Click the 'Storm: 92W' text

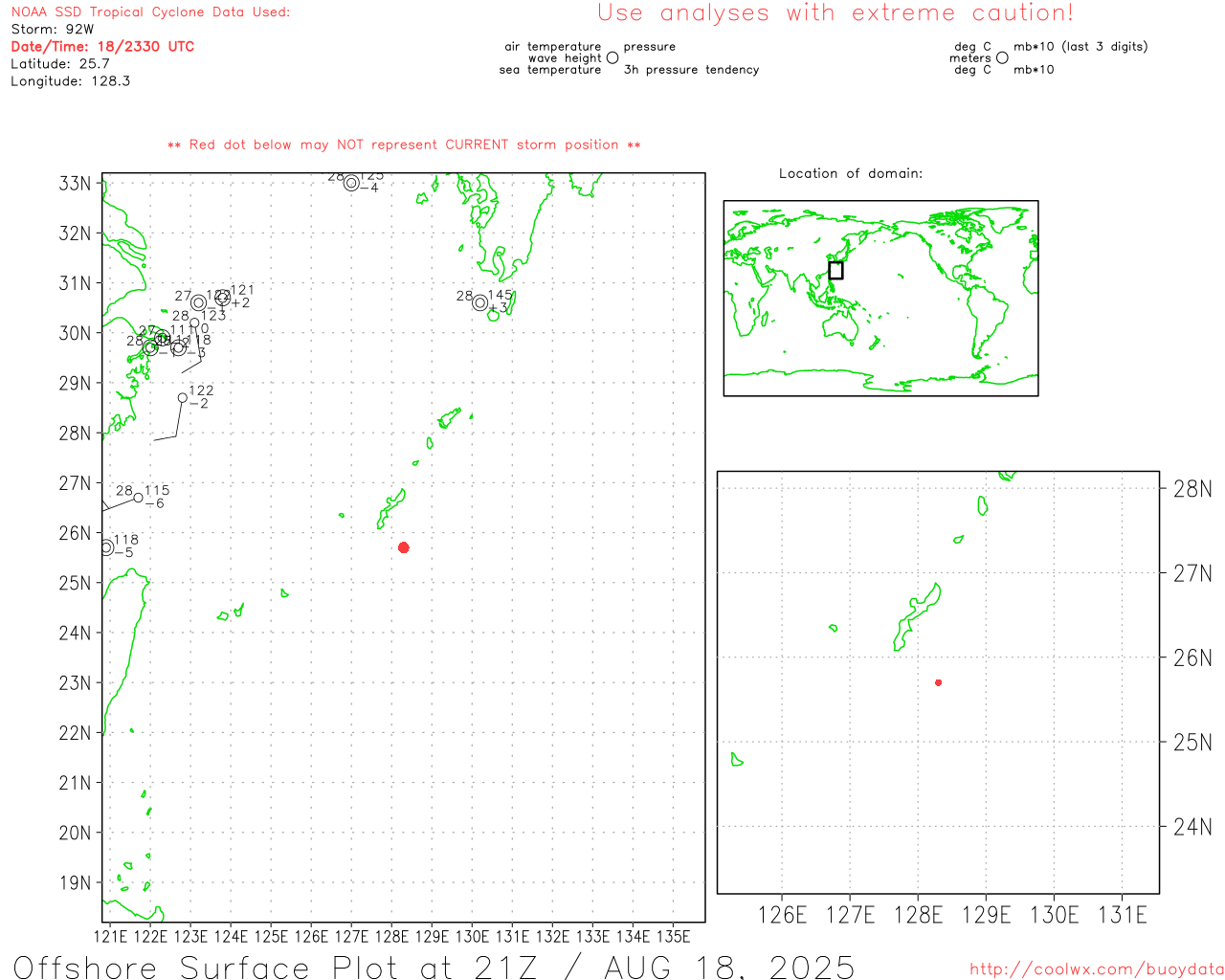(x=53, y=29)
